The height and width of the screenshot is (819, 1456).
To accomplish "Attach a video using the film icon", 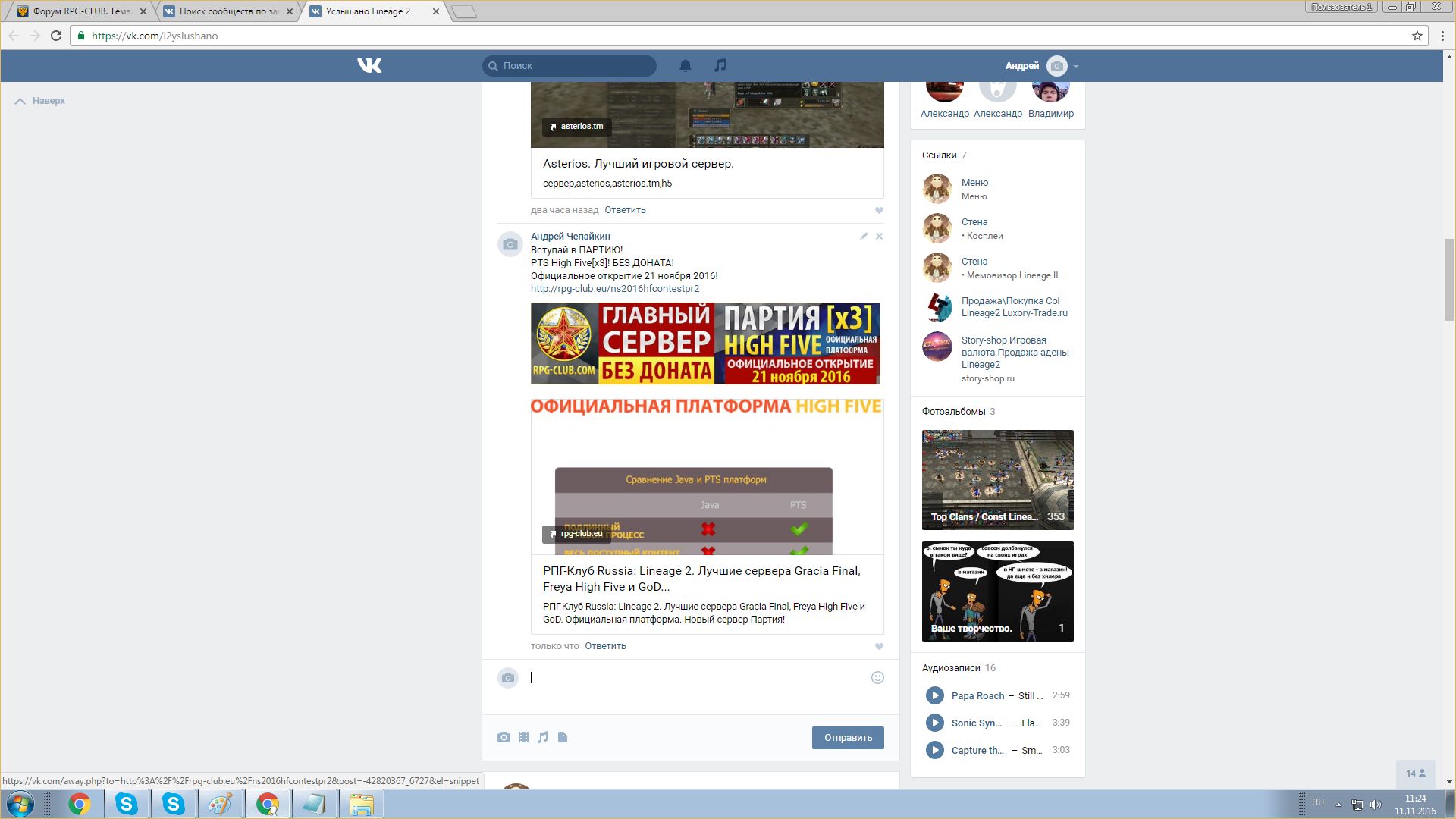I will pos(523,737).
